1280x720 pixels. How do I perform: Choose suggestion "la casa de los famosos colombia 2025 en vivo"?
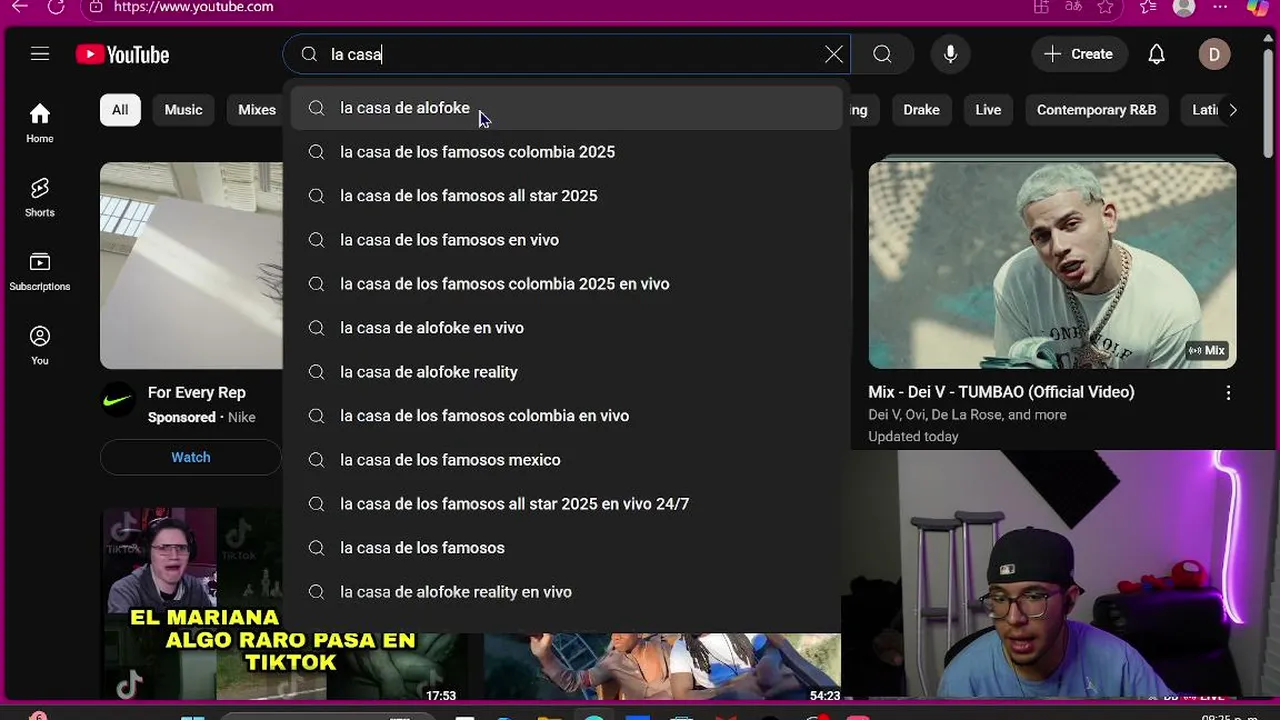click(x=567, y=284)
